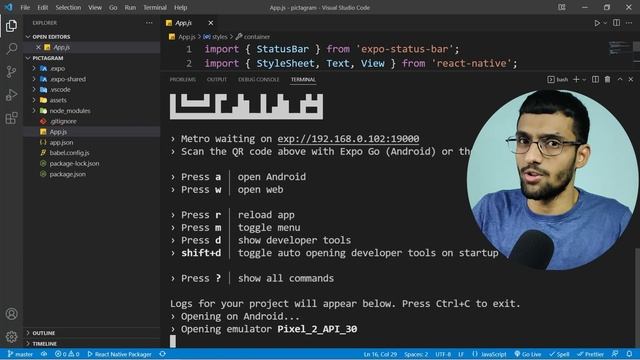Close the App.js editor tab
This screenshot has height=360, width=640.
(211, 23)
